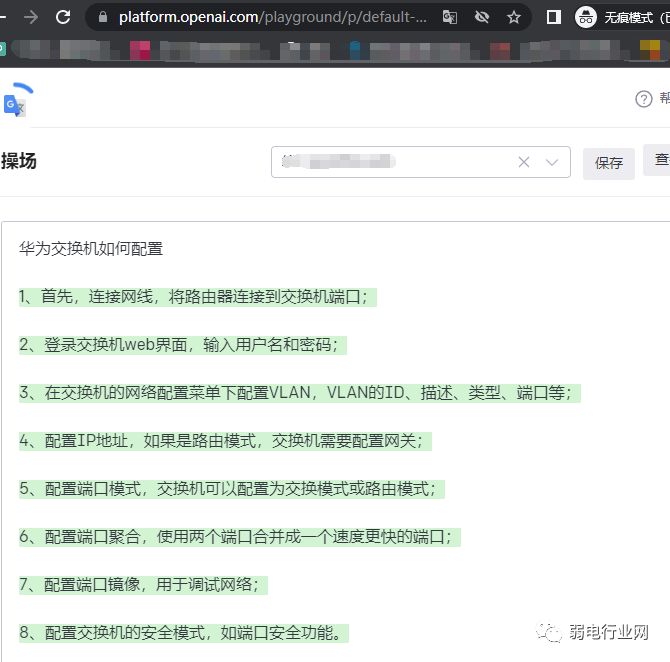670x662 pixels.
Task: Click the incognito mode profile icon
Action: pyautogui.click(x=587, y=17)
